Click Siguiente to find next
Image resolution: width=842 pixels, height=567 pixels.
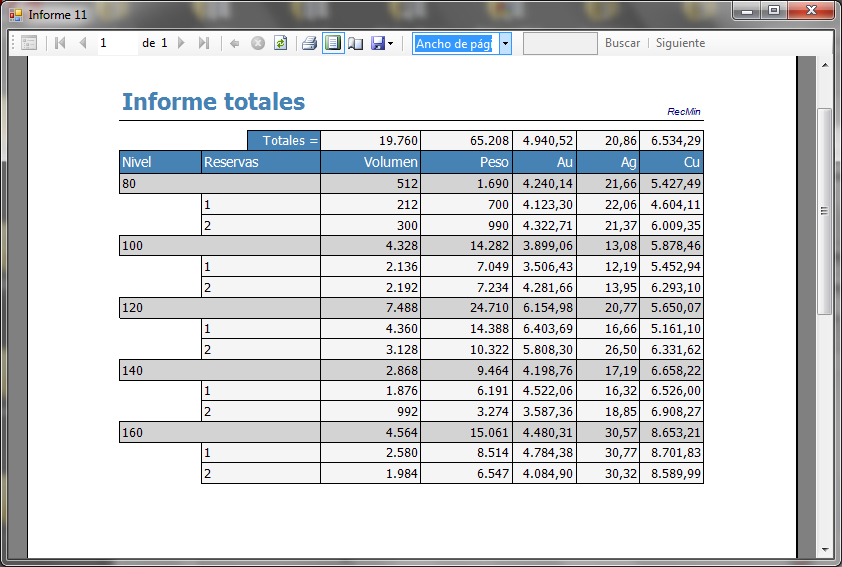680,43
